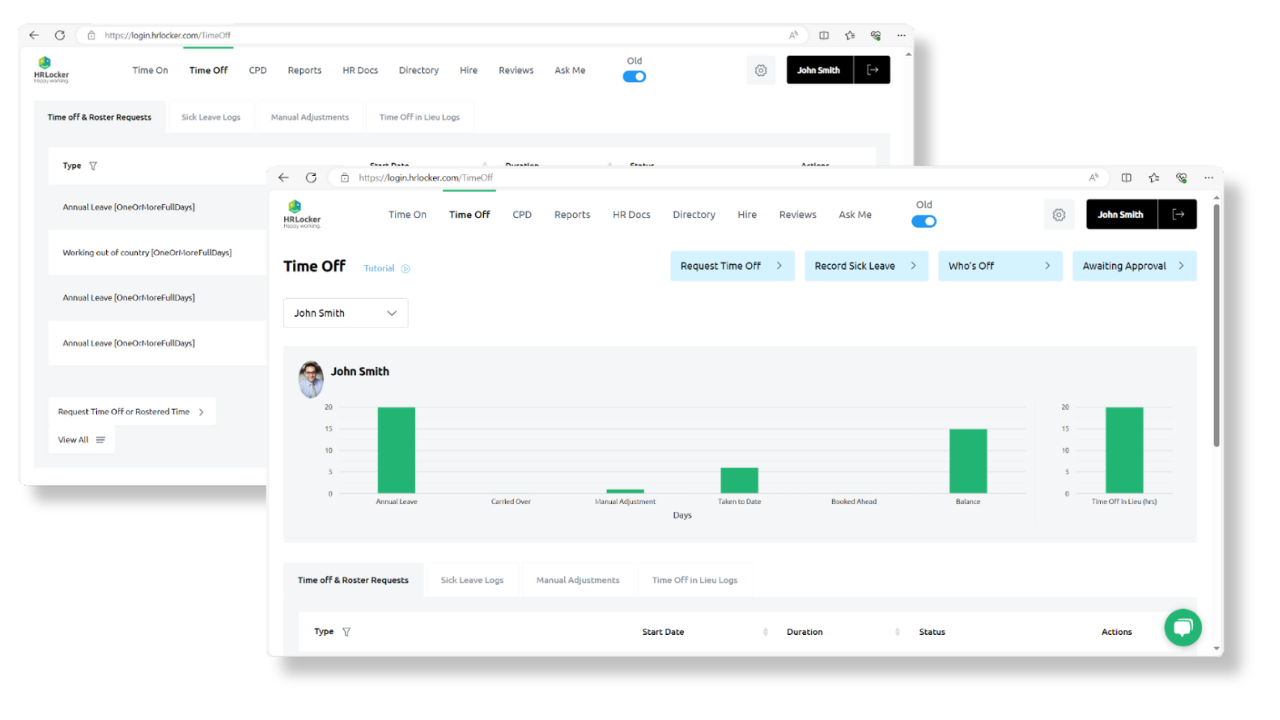Reload the page with the refresh icon
Viewport: 1280px width, 720px height.
311,177
